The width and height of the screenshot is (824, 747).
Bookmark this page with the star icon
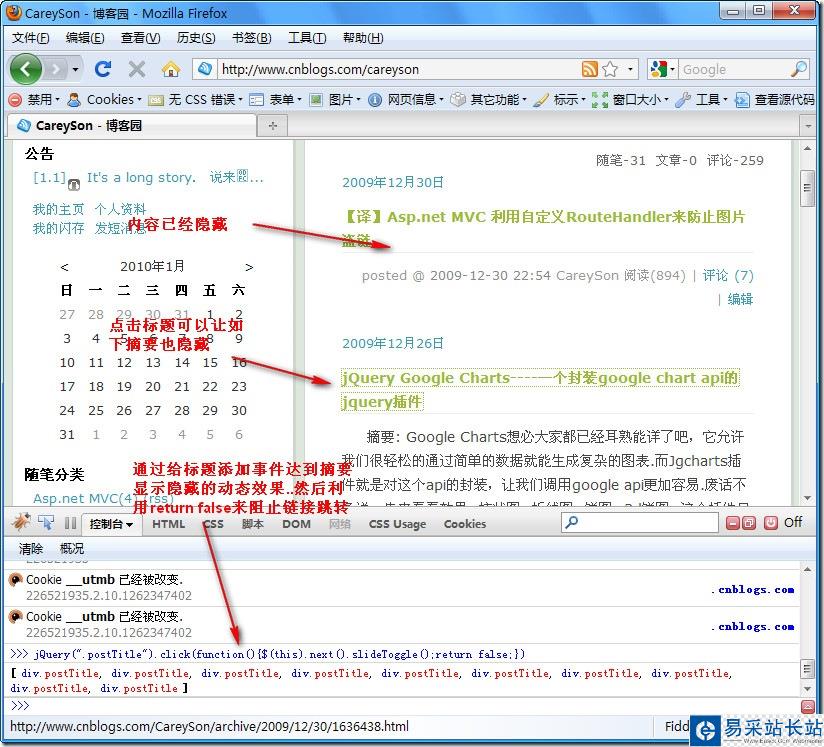coord(610,69)
